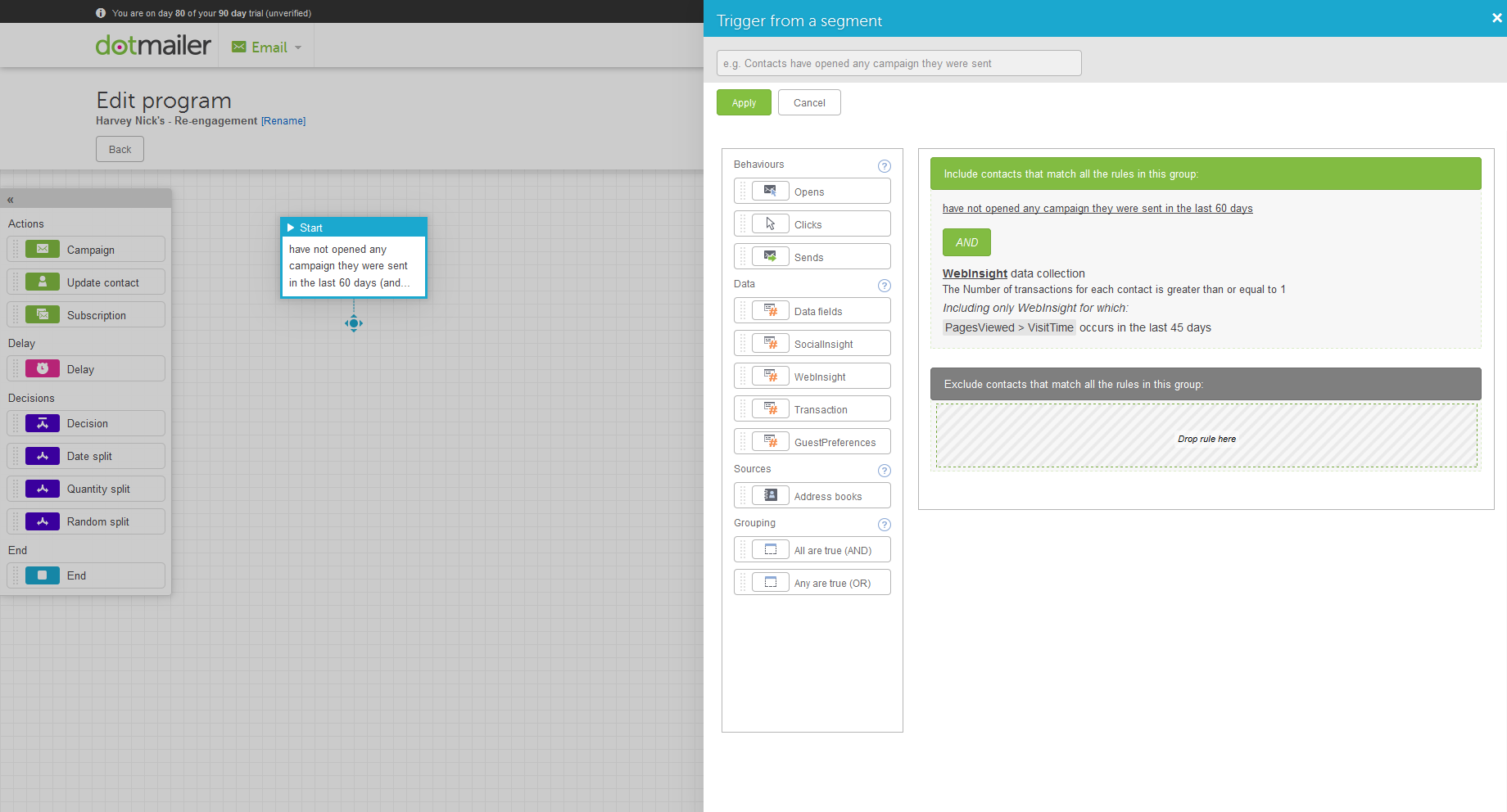Choose the Sends behaviour icon
1507x812 pixels.
point(770,256)
